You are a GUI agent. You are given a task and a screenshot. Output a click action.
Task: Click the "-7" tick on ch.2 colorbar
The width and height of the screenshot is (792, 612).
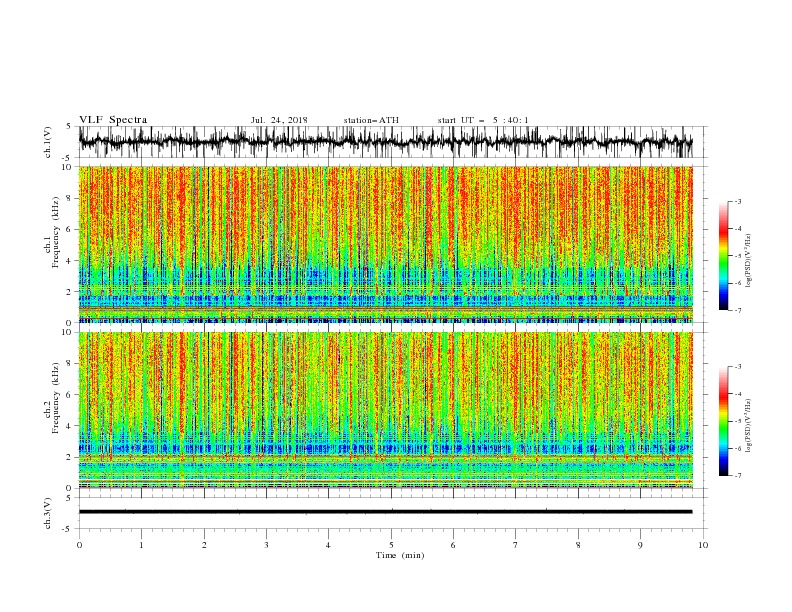coord(737,476)
